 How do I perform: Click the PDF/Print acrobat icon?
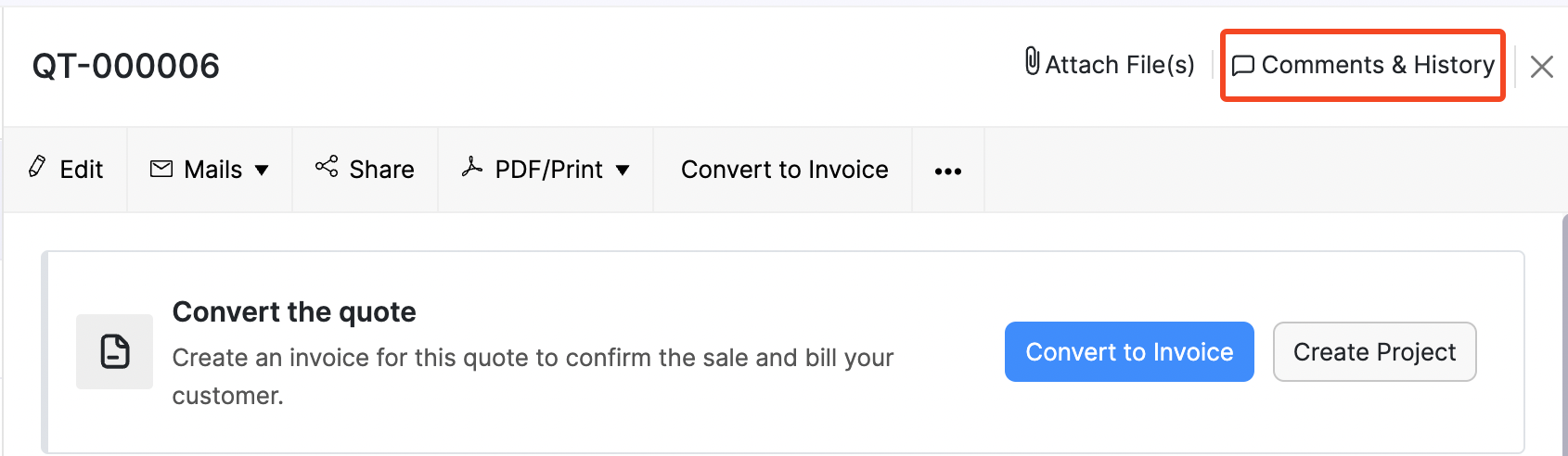tap(472, 168)
